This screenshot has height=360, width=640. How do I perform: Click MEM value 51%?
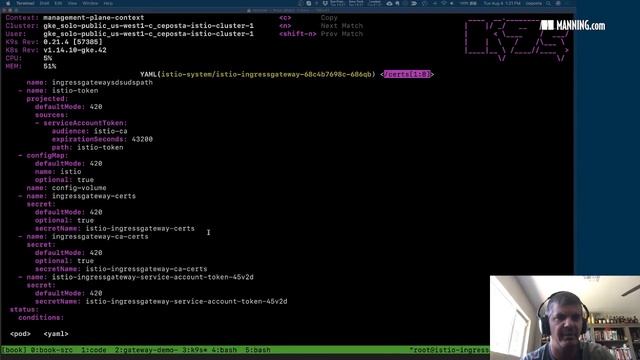49,66
